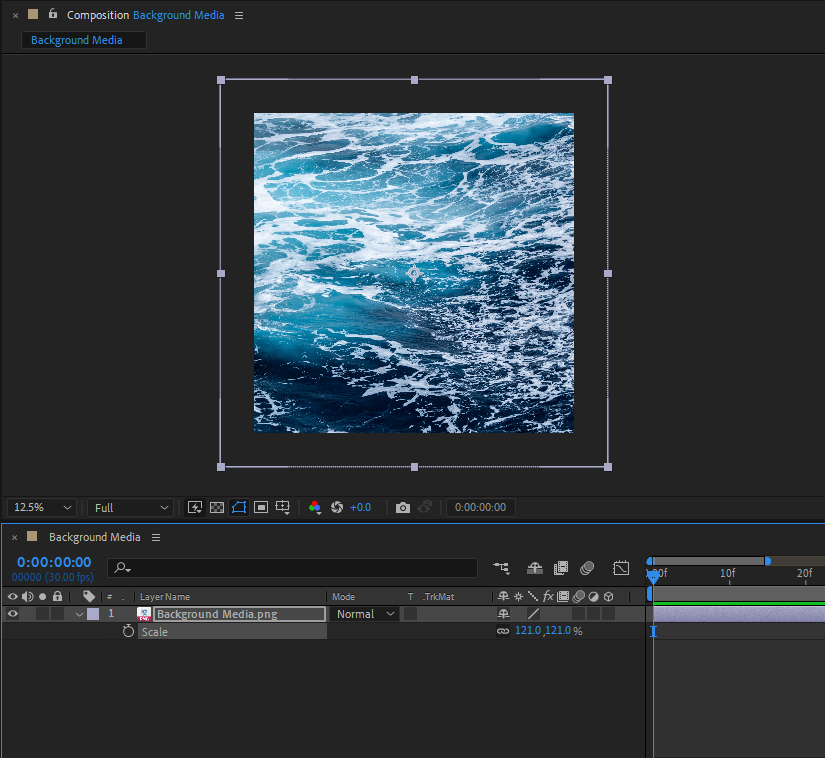825x758 pixels.
Task: Select the Background Media timeline tab
Action: 95,537
